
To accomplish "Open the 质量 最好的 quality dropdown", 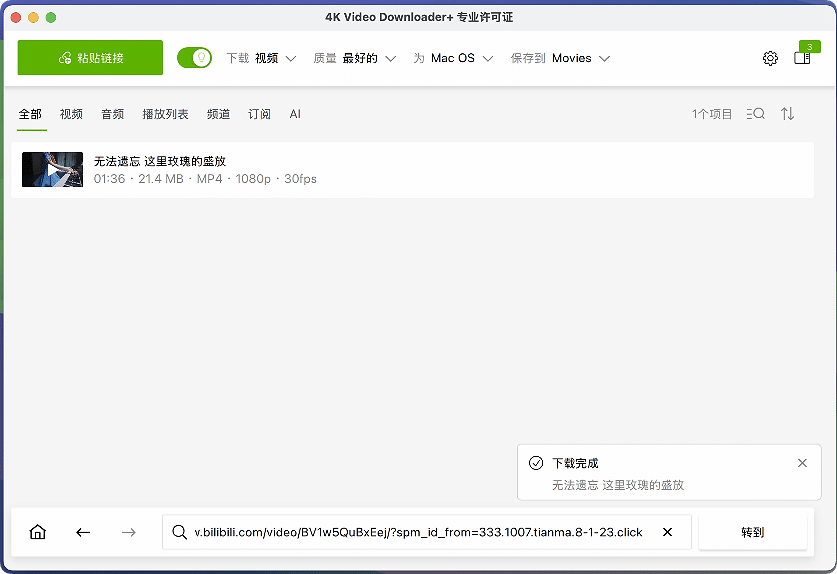I will [354, 58].
